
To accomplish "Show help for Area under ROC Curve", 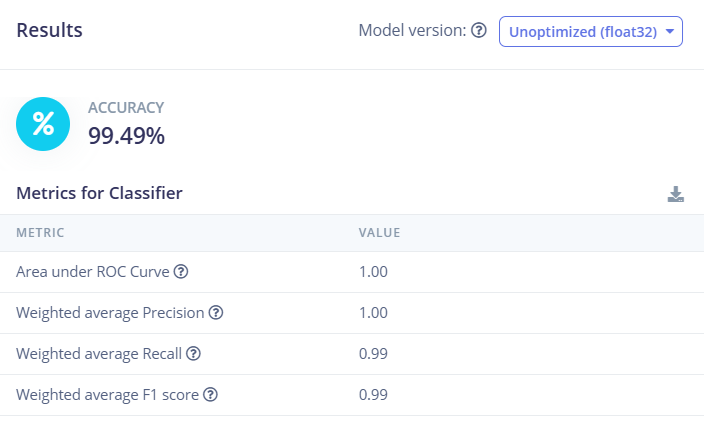I will [x=181, y=272].
